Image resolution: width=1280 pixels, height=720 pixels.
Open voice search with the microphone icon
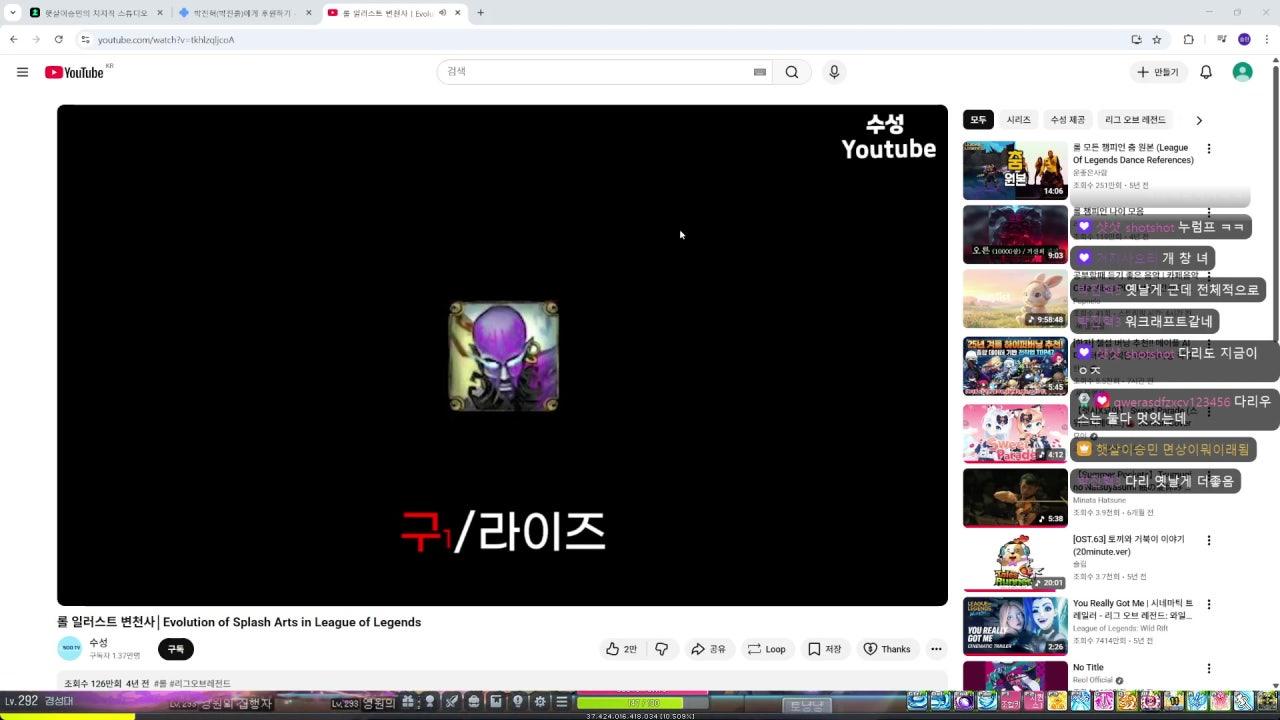click(x=834, y=72)
